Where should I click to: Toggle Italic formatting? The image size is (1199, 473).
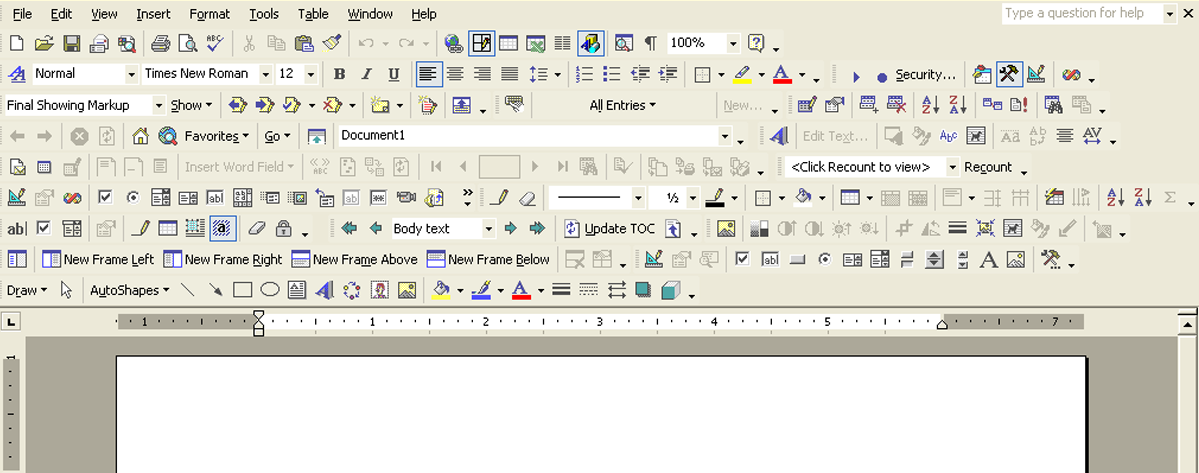coord(366,74)
